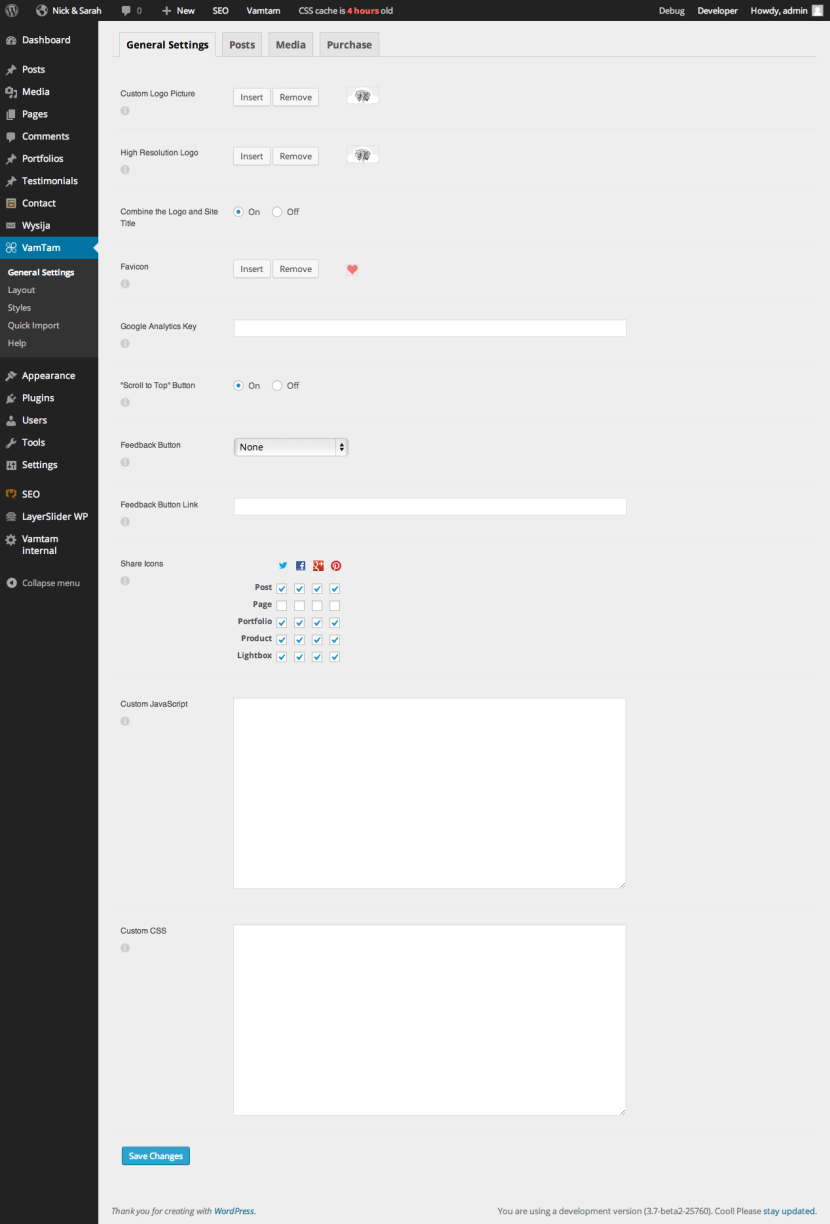Select Off for Scroll to Top button
The width and height of the screenshot is (830, 1224).
pyautogui.click(x=278, y=386)
